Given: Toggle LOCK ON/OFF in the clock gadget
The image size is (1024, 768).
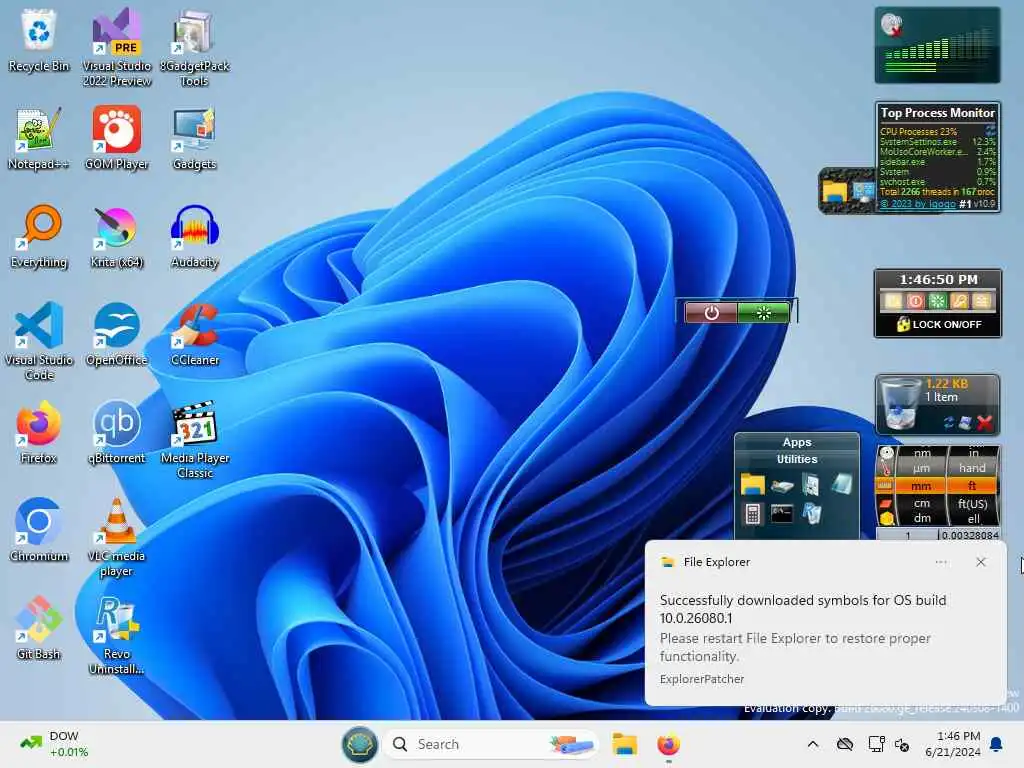Looking at the screenshot, I should click(x=938, y=325).
